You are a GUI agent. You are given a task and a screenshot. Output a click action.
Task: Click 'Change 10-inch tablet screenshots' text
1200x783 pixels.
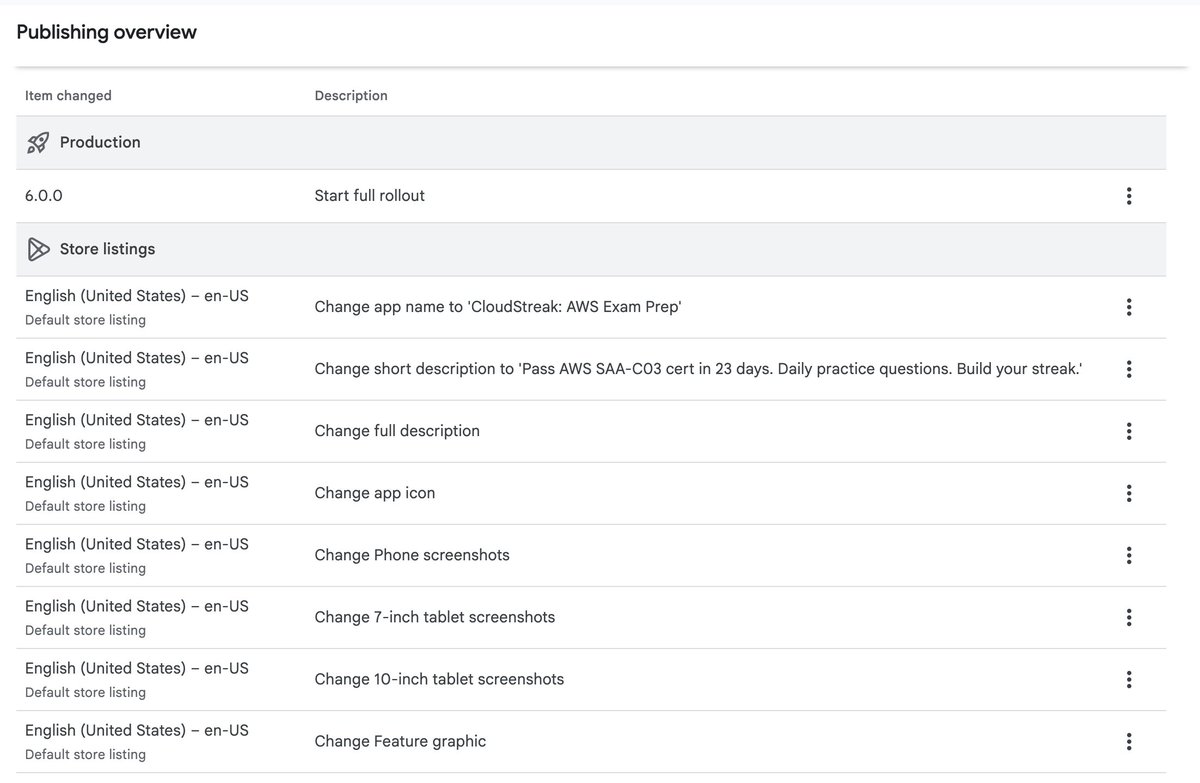[439, 679]
